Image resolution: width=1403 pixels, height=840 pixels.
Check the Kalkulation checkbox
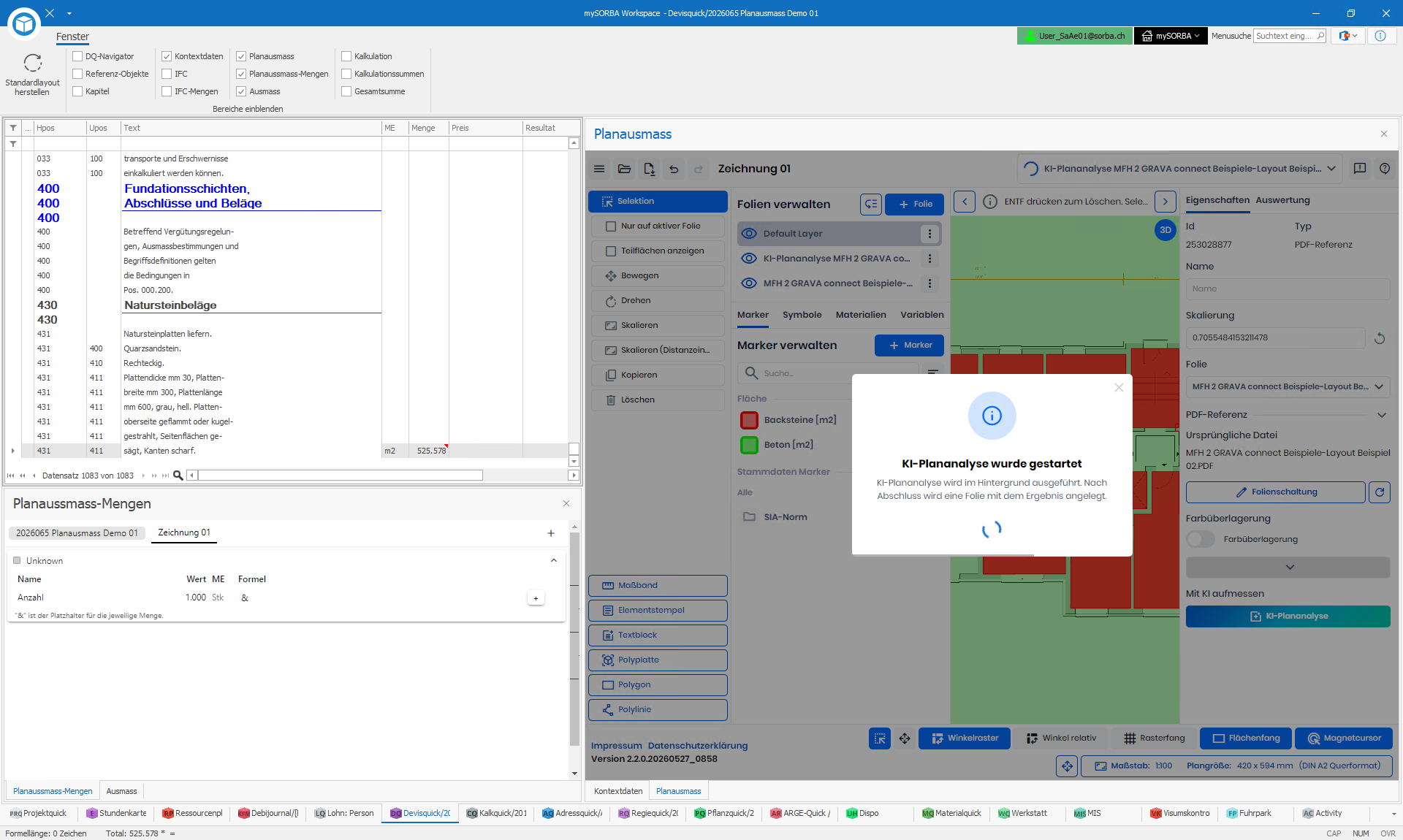point(346,56)
